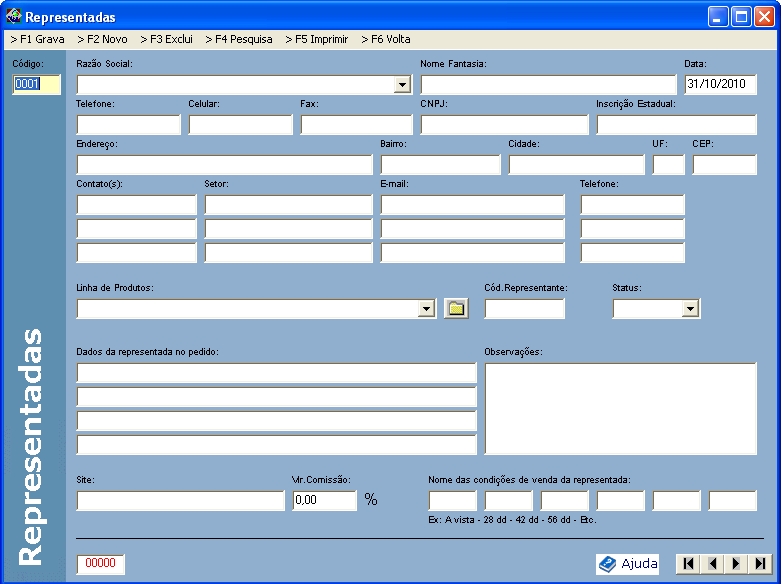
Task: Click the folder icon beside Linha de Produtos
Action: 456,309
